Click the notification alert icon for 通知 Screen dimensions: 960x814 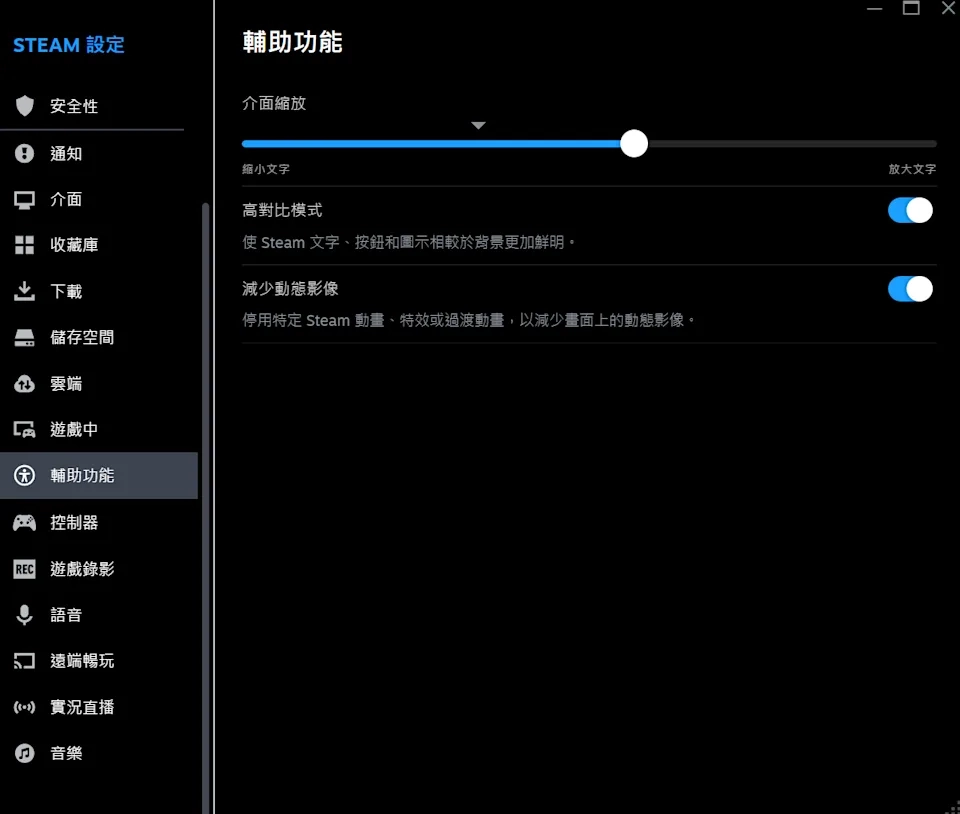click(25, 153)
